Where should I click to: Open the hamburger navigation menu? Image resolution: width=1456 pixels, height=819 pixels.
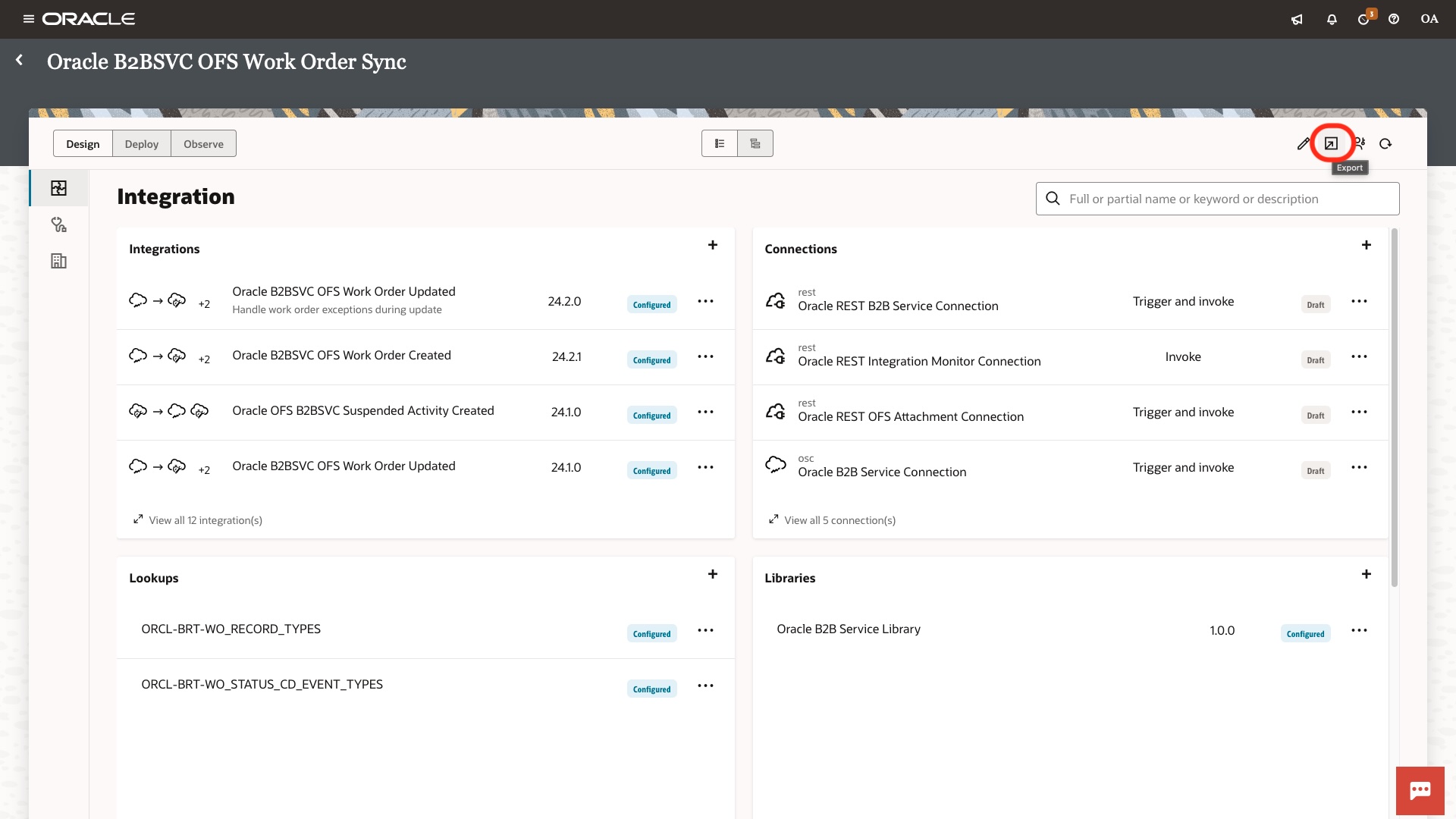29,19
